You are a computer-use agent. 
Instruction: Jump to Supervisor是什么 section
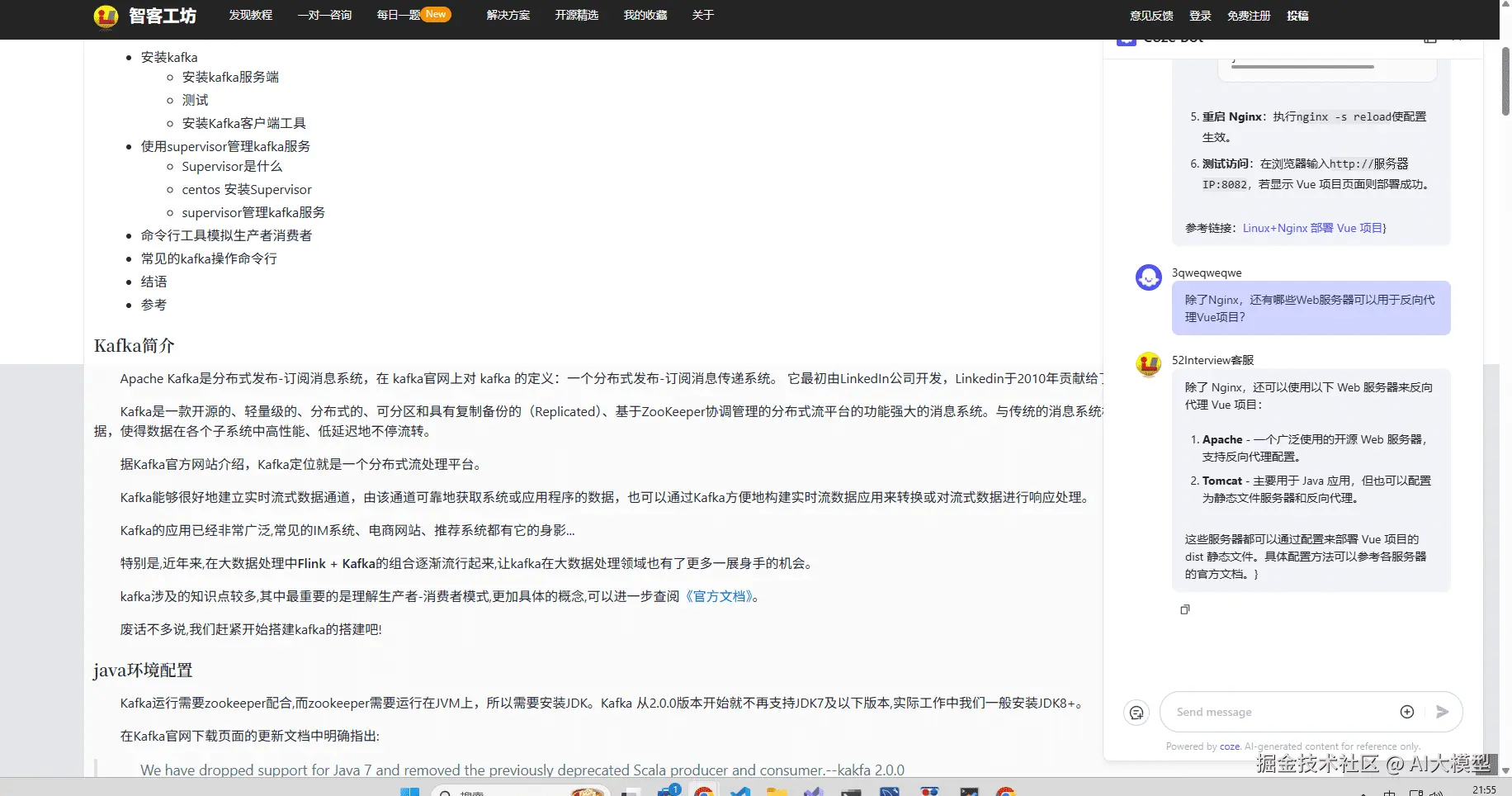(232, 166)
